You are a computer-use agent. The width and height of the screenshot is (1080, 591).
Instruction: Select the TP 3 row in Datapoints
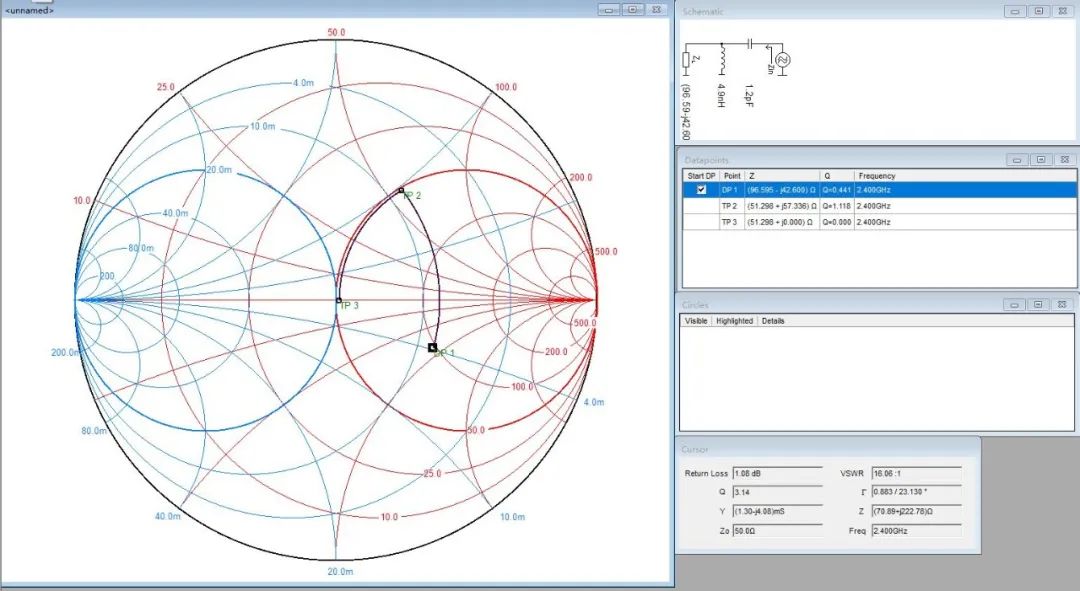[880, 222]
